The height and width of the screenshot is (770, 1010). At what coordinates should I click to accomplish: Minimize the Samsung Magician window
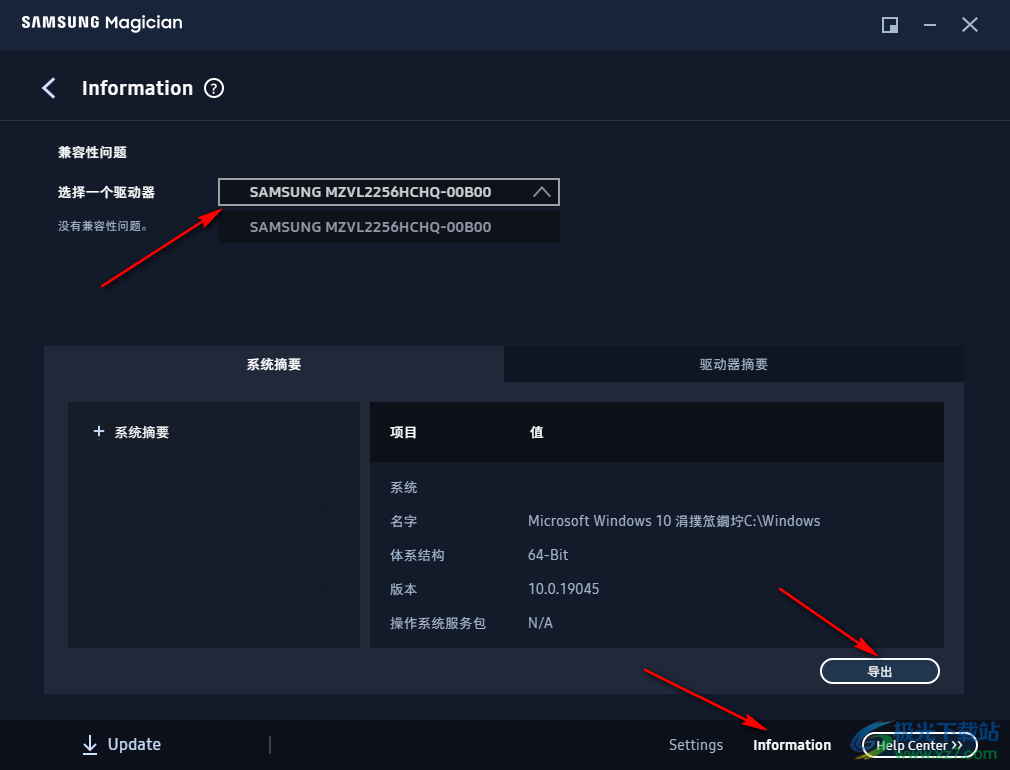tap(929, 25)
